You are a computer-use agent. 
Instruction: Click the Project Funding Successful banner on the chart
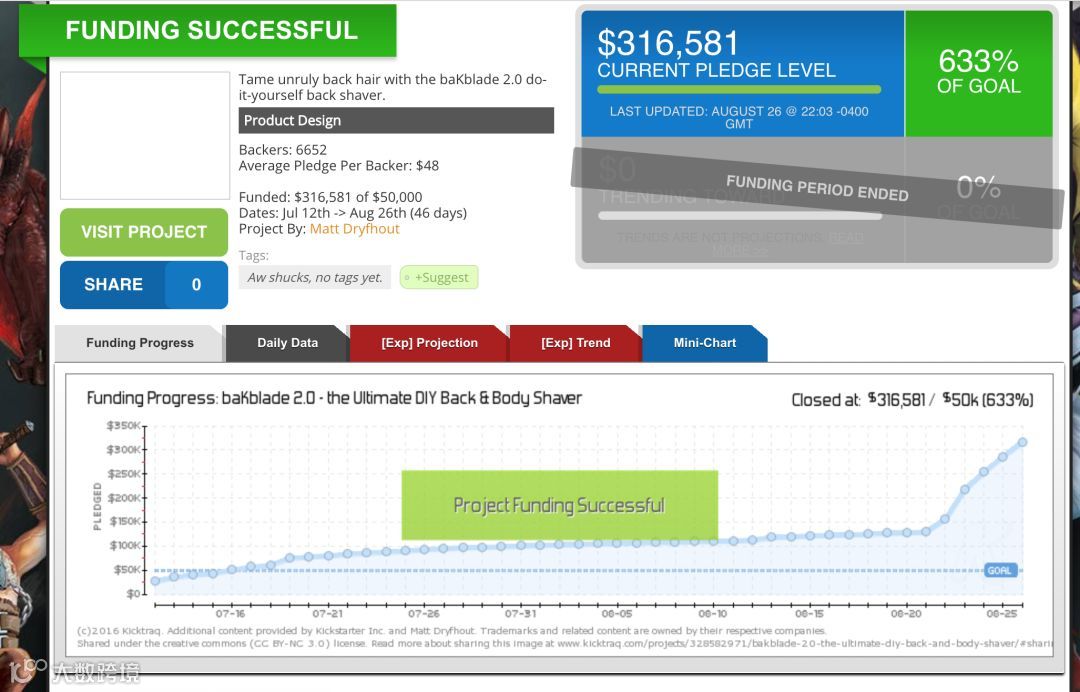[x=559, y=505]
